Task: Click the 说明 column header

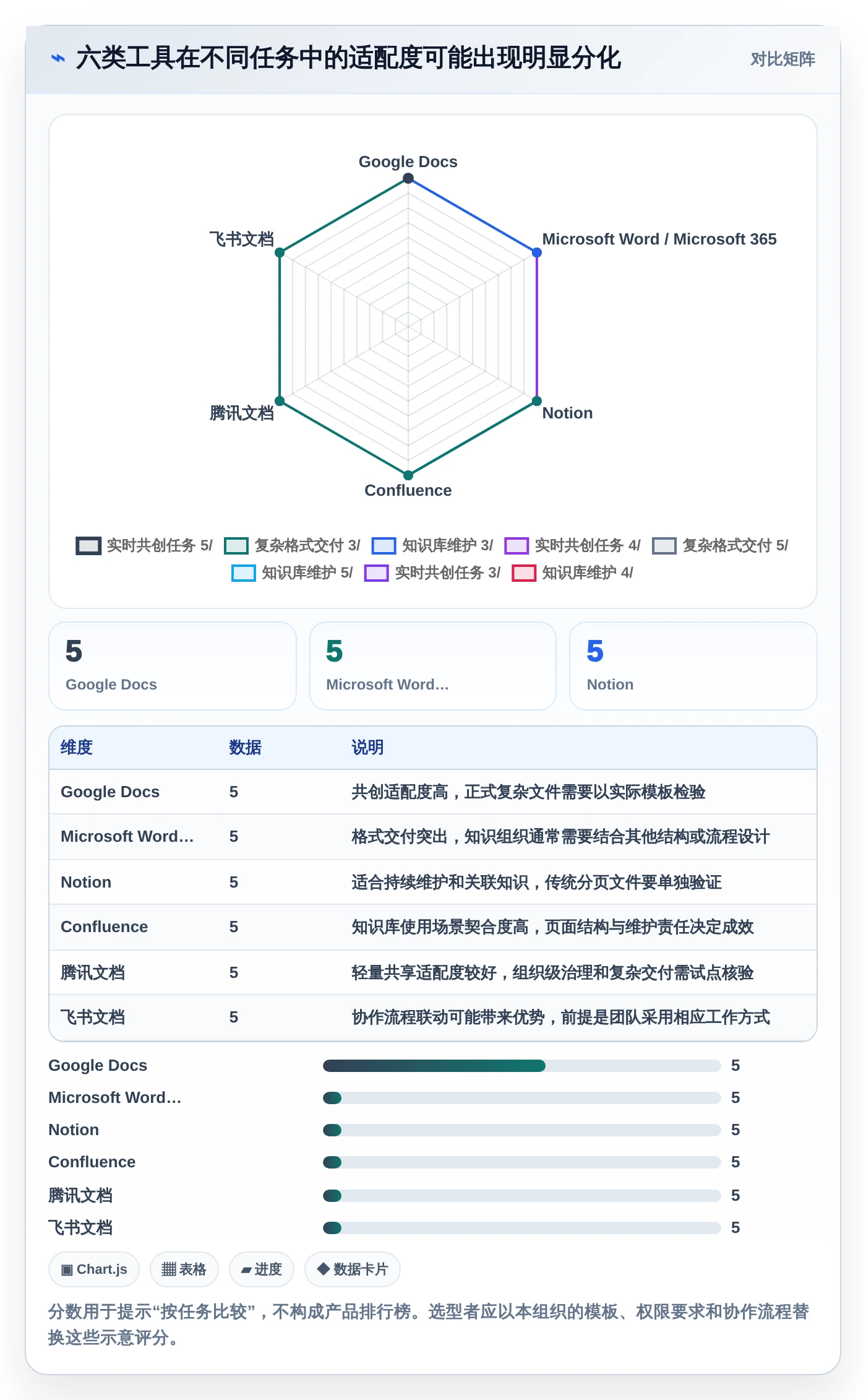Action: pyautogui.click(x=368, y=747)
